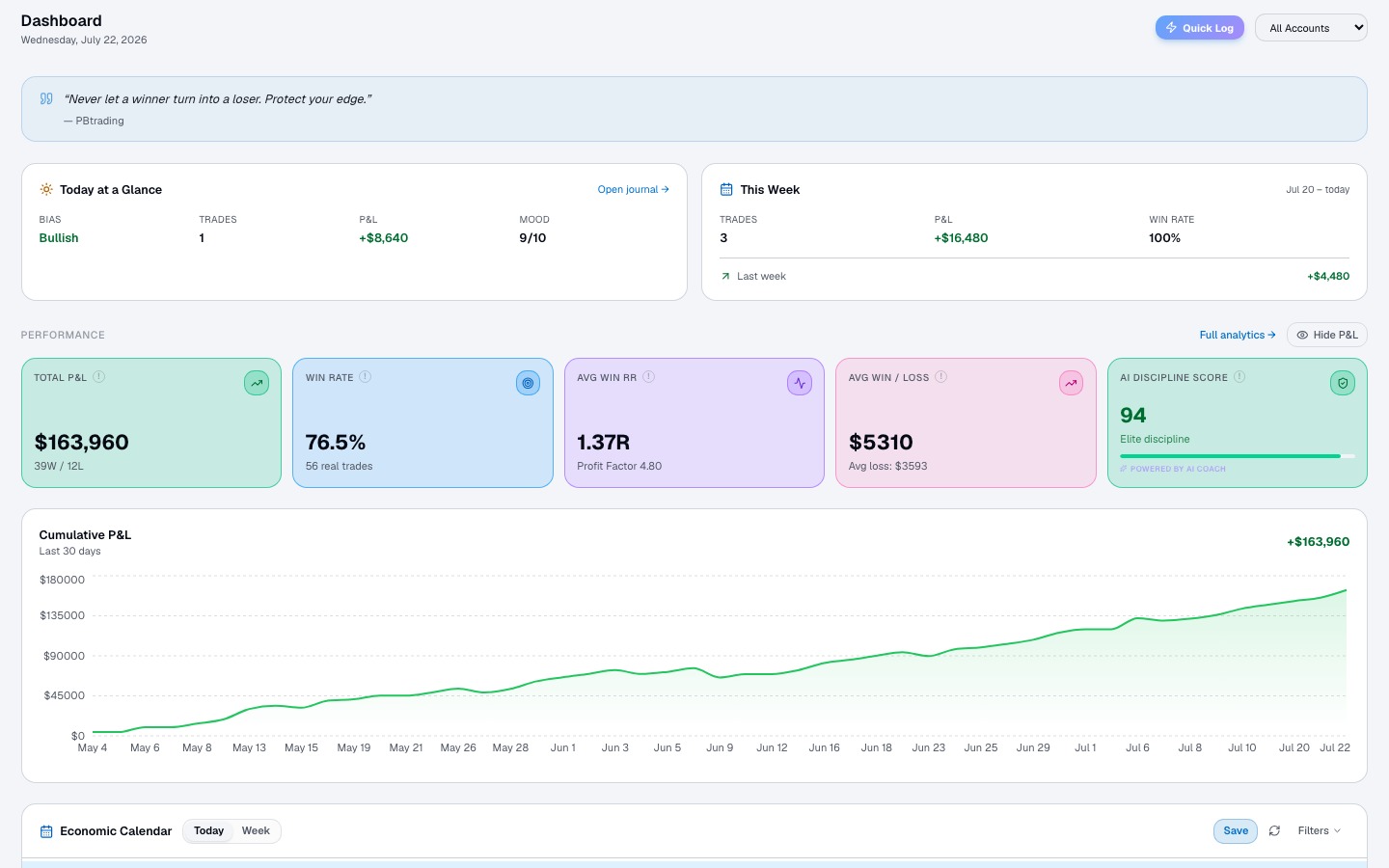The height and width of the screenshot is (868, 1389).
Task: Click the AI discipline score progress bar
Action: [x=1238, y=456]
